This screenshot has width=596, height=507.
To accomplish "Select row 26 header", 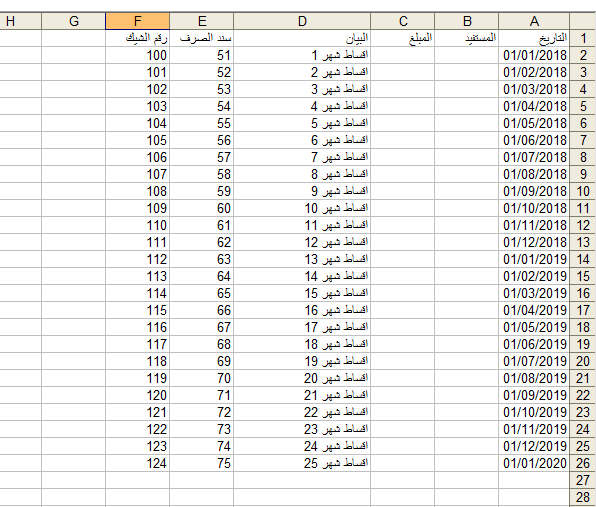I will (583, 463).
